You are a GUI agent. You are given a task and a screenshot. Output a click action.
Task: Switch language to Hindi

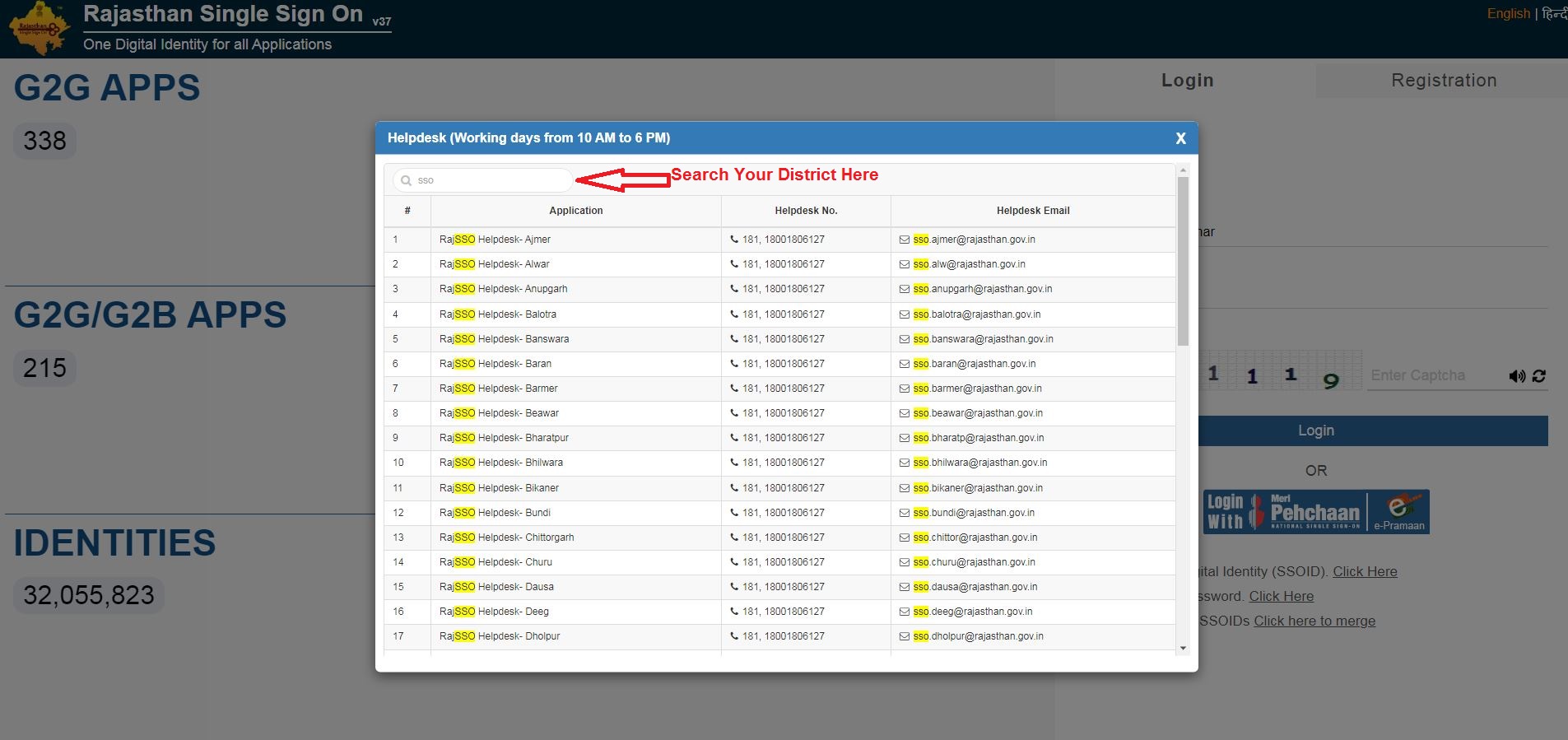click(x=1554, y=13)
